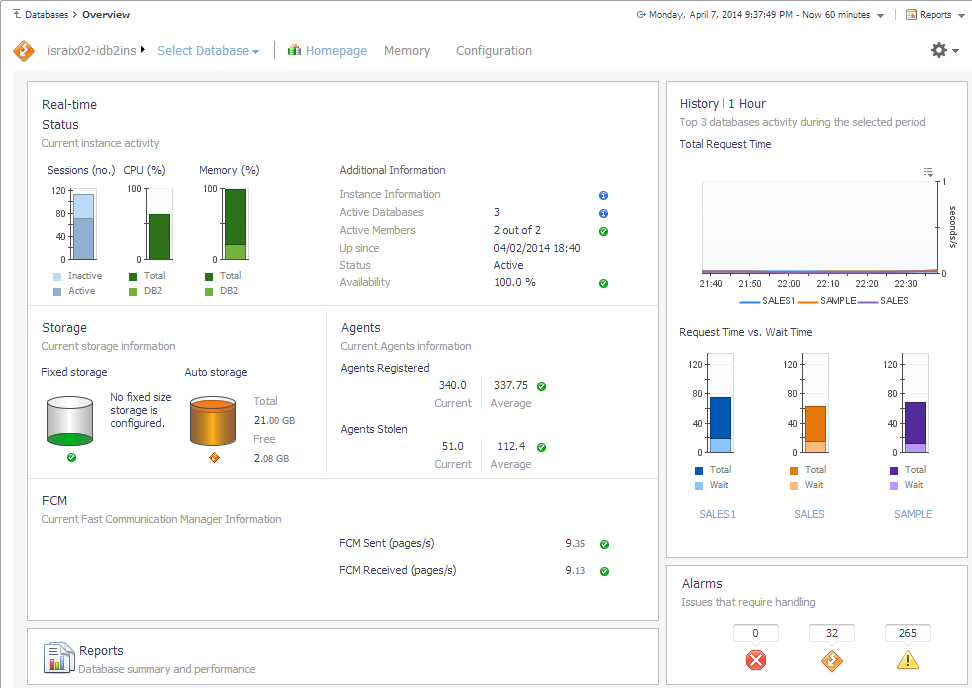Click the critical alarms red X icon
972x688 pixels.
(x=756, y=660)
